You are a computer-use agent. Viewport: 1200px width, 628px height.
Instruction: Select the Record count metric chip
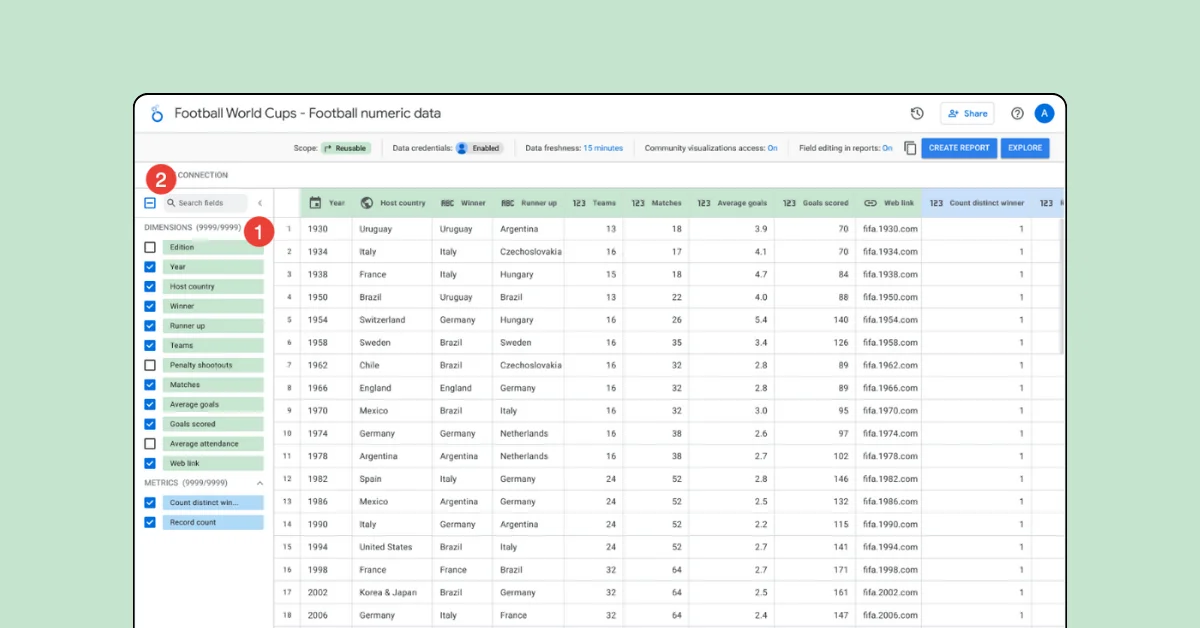coord(213,522)
